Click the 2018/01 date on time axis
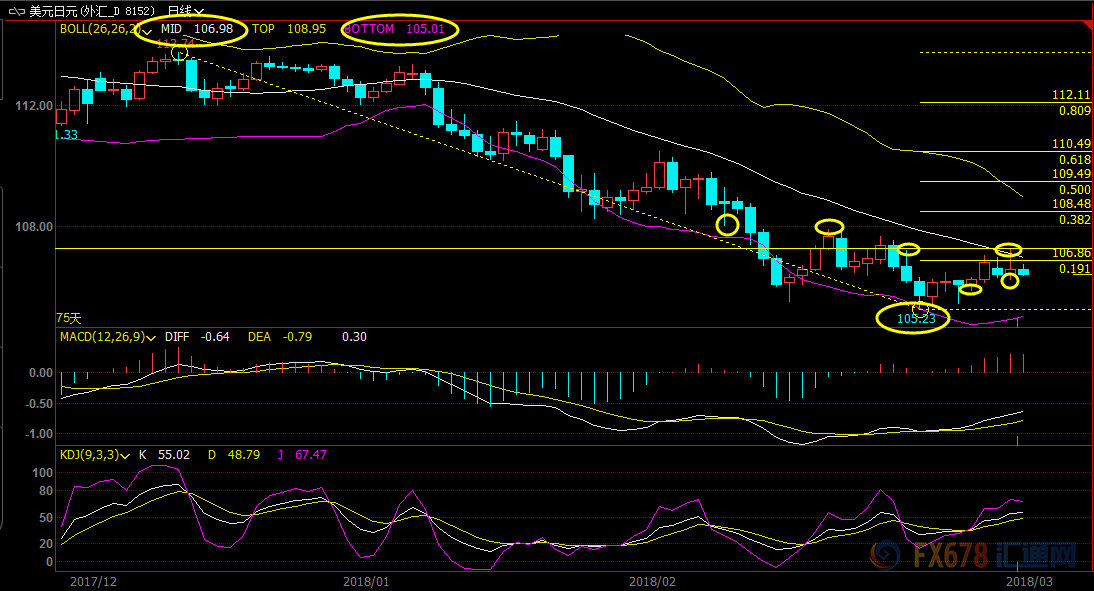Screen dimensions: 1094x591 366,581
